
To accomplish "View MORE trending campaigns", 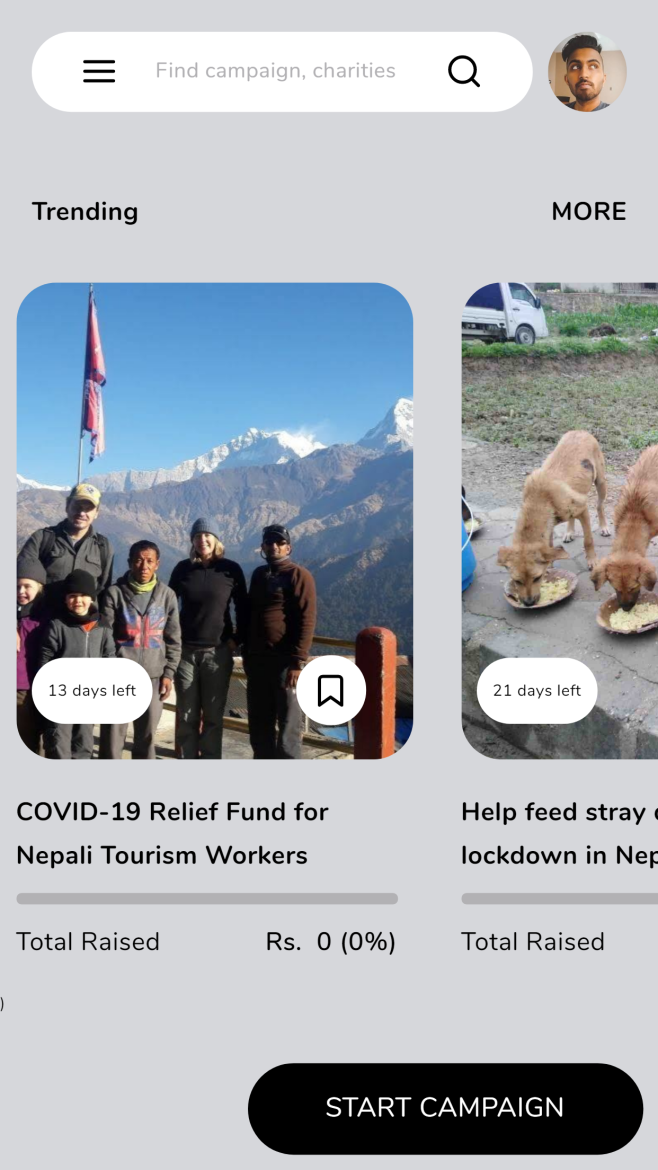I will tap(589, 211).
